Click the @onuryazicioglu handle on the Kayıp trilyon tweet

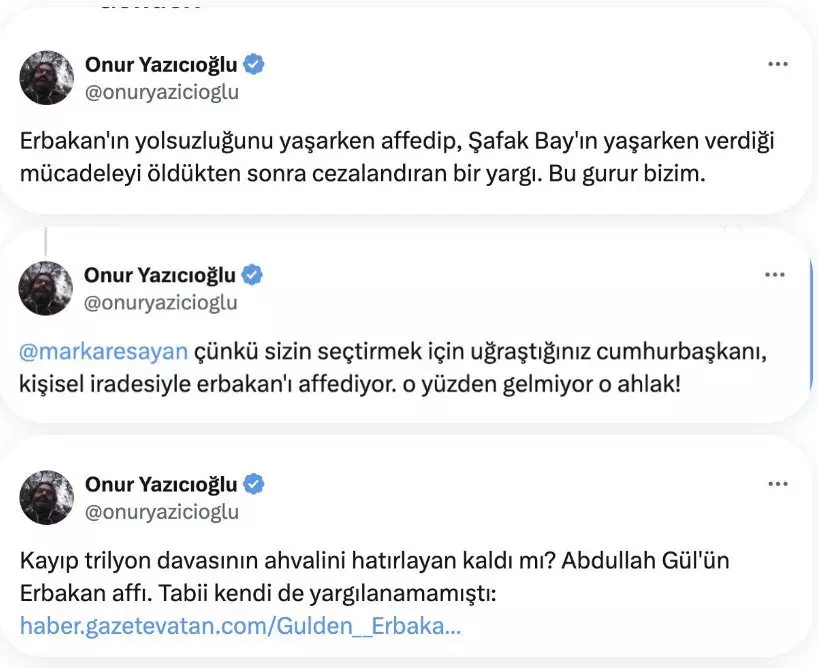(x=161, y=512)
